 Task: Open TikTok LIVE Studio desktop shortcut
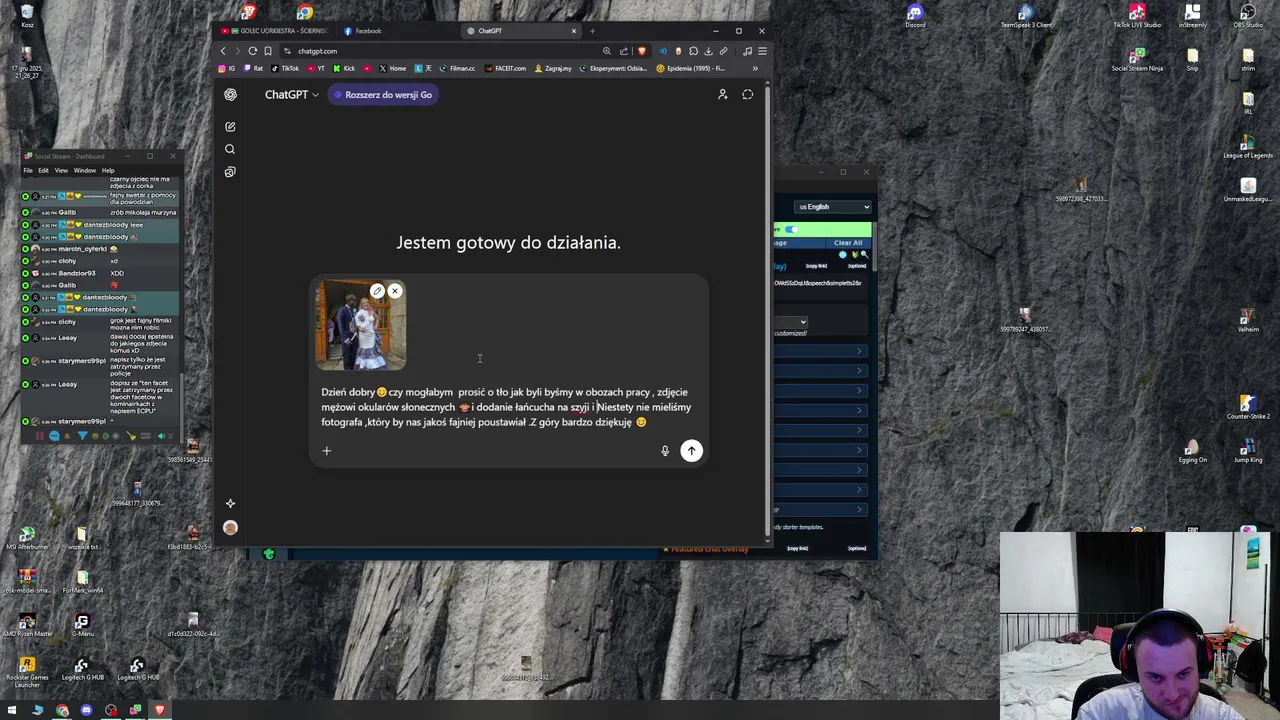[1137, 15]
